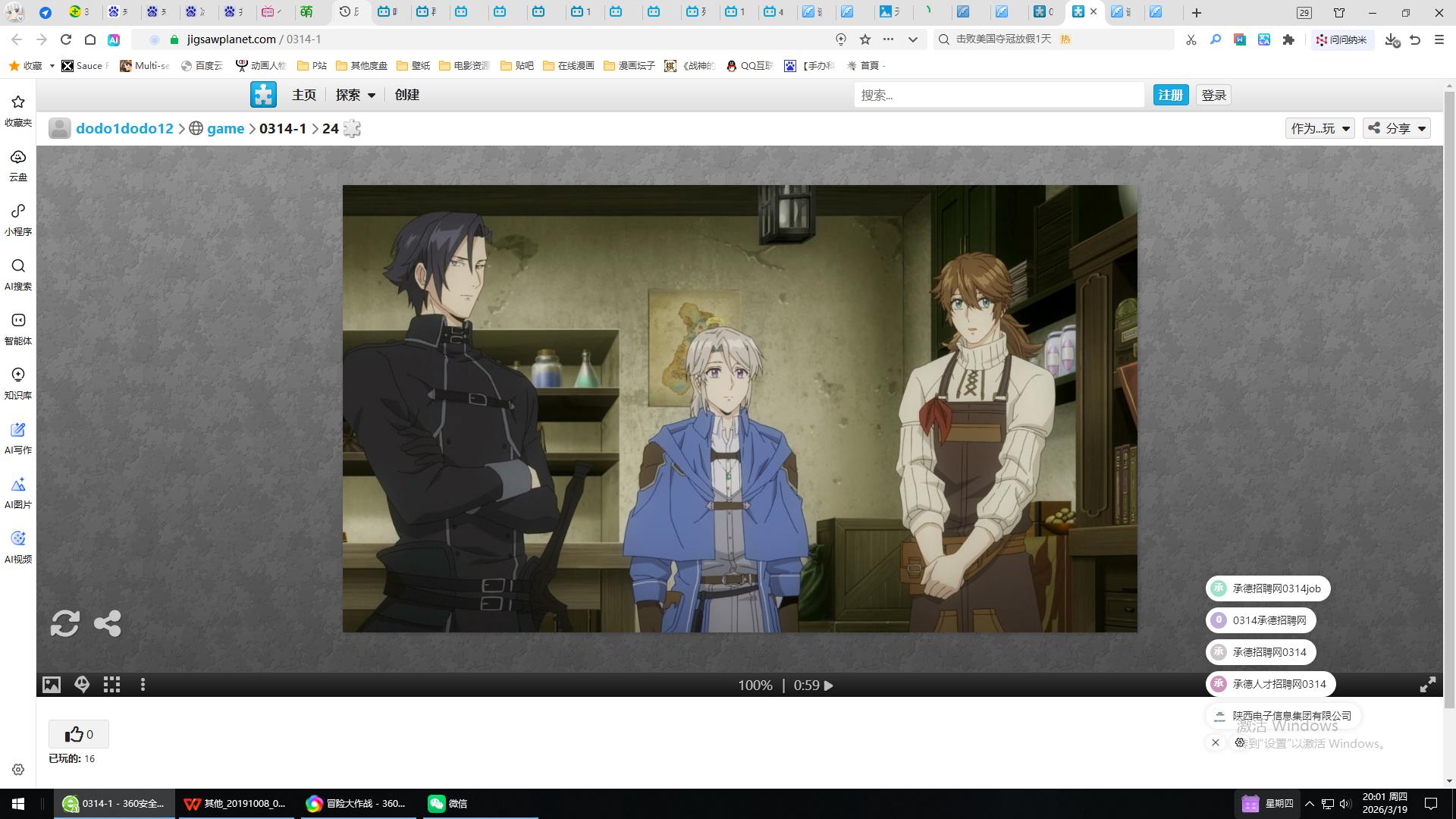Open the vertical three-dot more menu
This screenshot has height=819, width=1456.
tap(143, 685)
